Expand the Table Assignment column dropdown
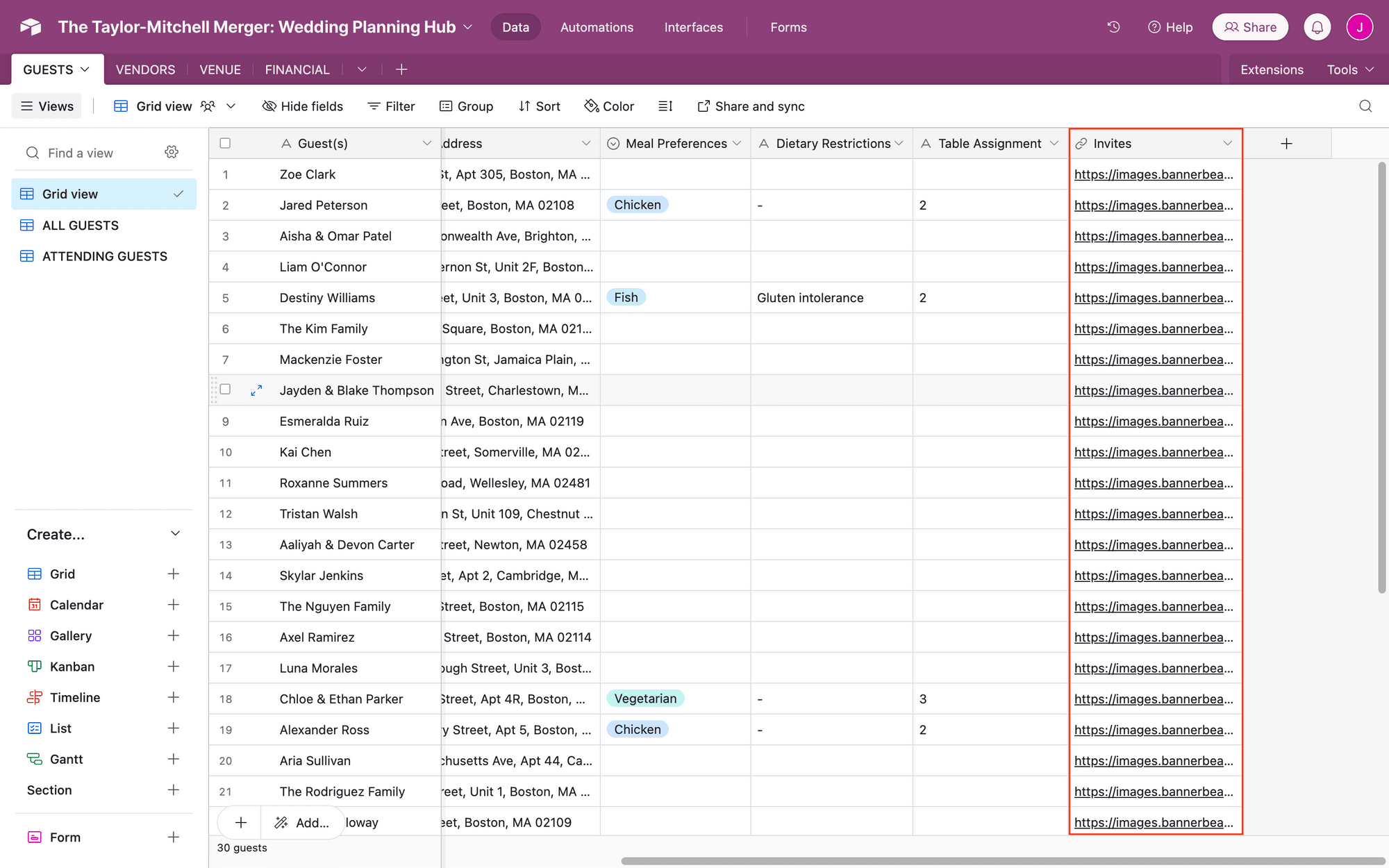This screenshot has width=1389, height=868. click(1053, 143)
